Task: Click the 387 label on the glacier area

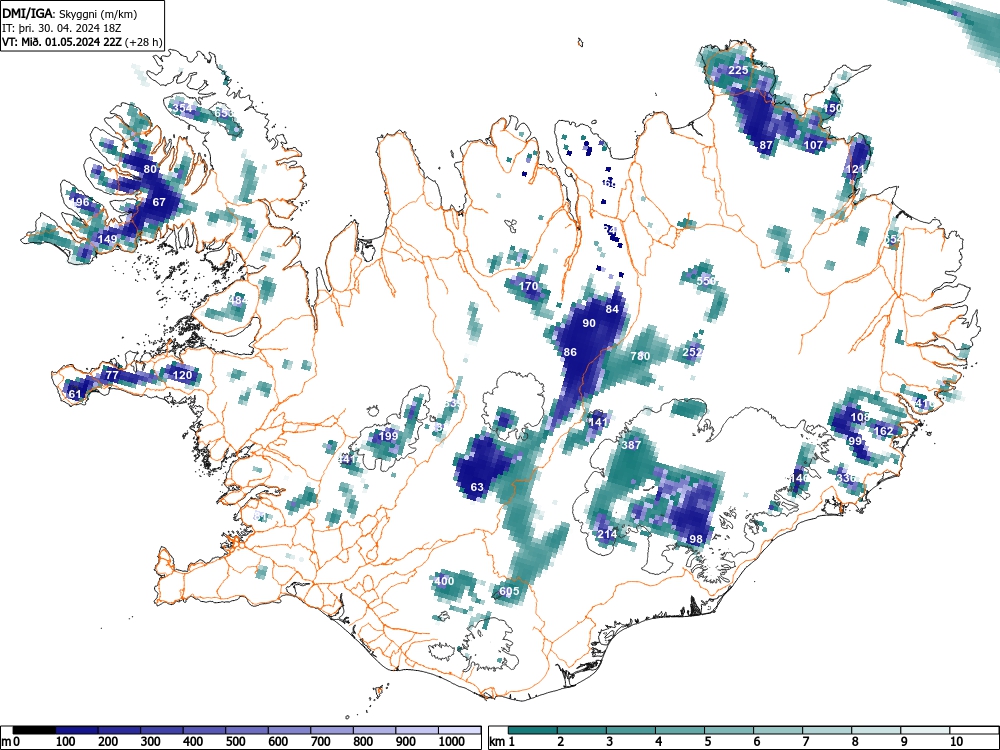Action: coord(631,445)
